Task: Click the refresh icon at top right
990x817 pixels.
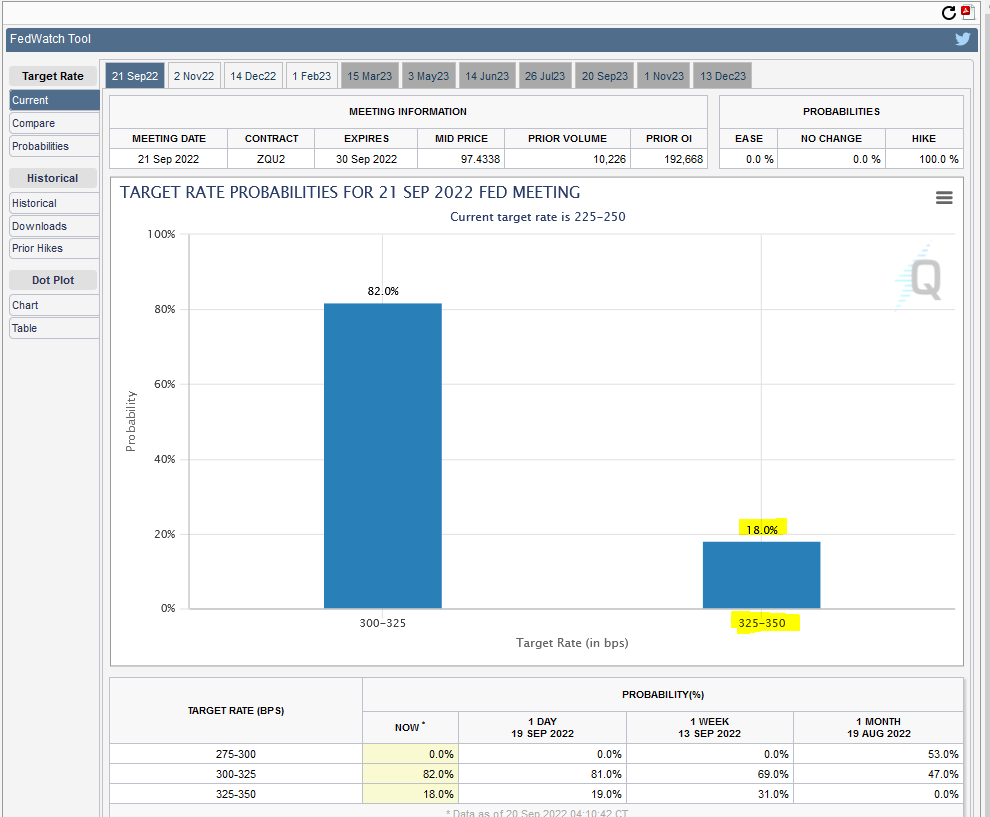Action: 948,13
